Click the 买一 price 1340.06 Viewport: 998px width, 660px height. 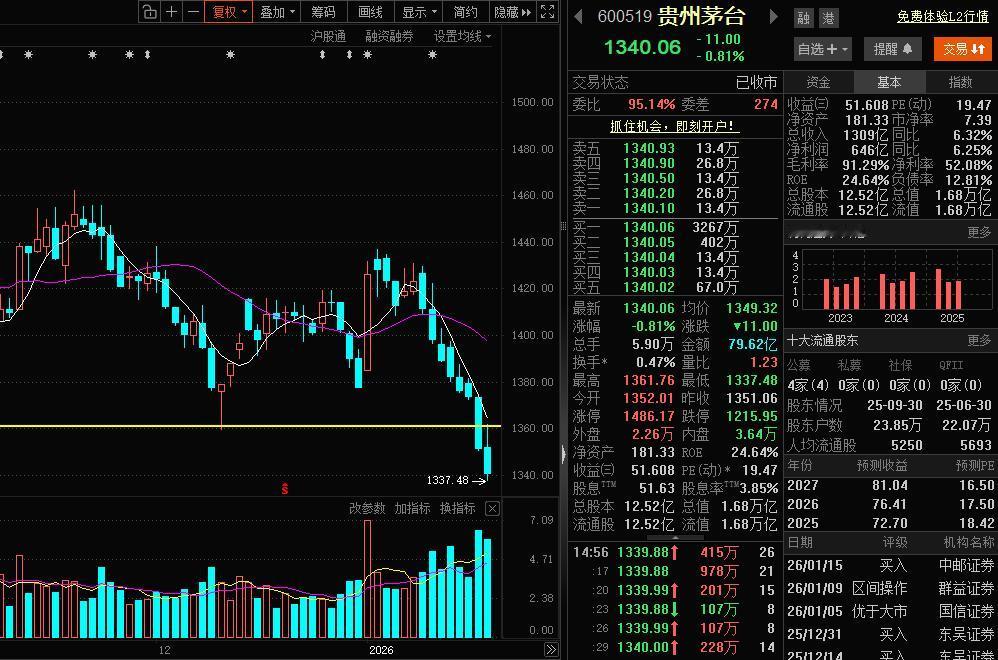click(649, 227)
